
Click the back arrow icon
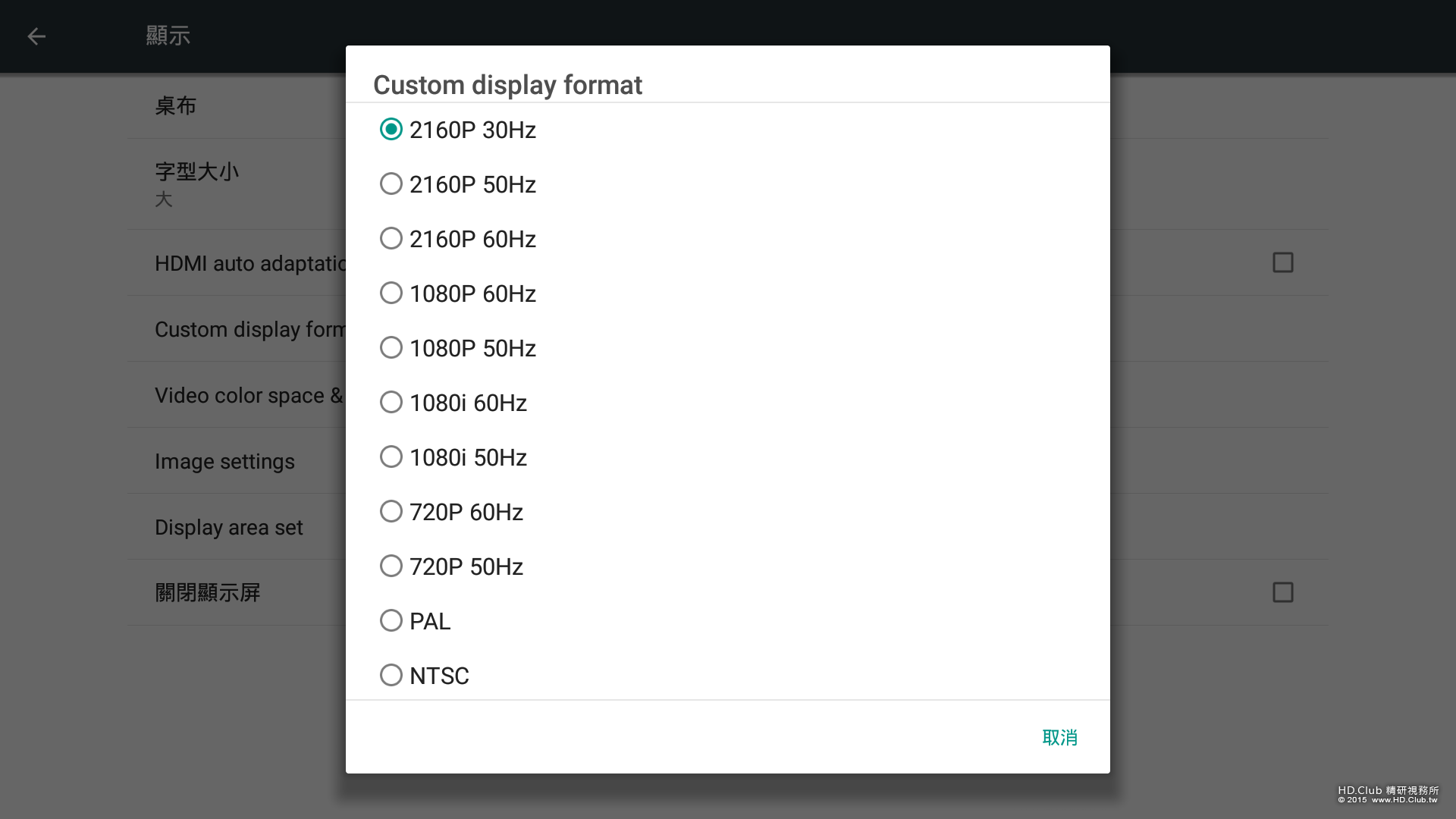tap(36, 36)
